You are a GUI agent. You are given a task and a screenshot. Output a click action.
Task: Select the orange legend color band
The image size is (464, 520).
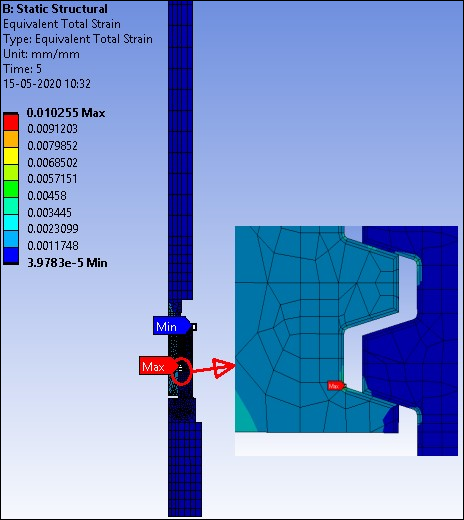[x=11, y=139]
